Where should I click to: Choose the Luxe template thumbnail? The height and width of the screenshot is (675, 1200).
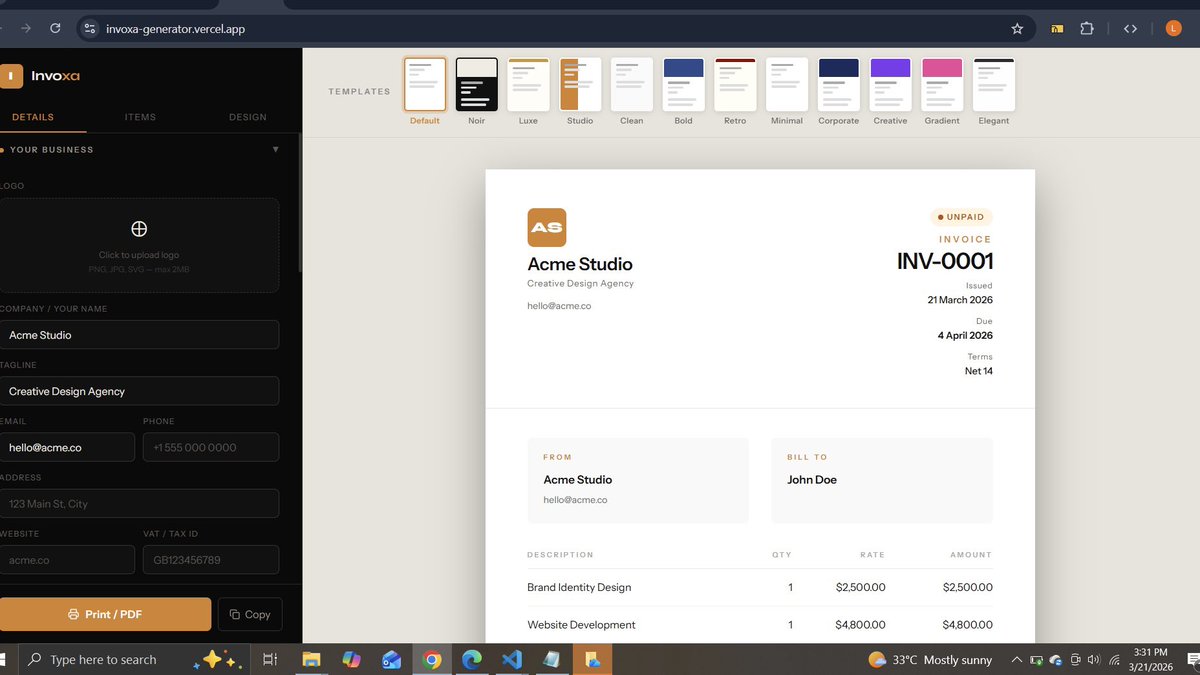[x=528, y=84]
